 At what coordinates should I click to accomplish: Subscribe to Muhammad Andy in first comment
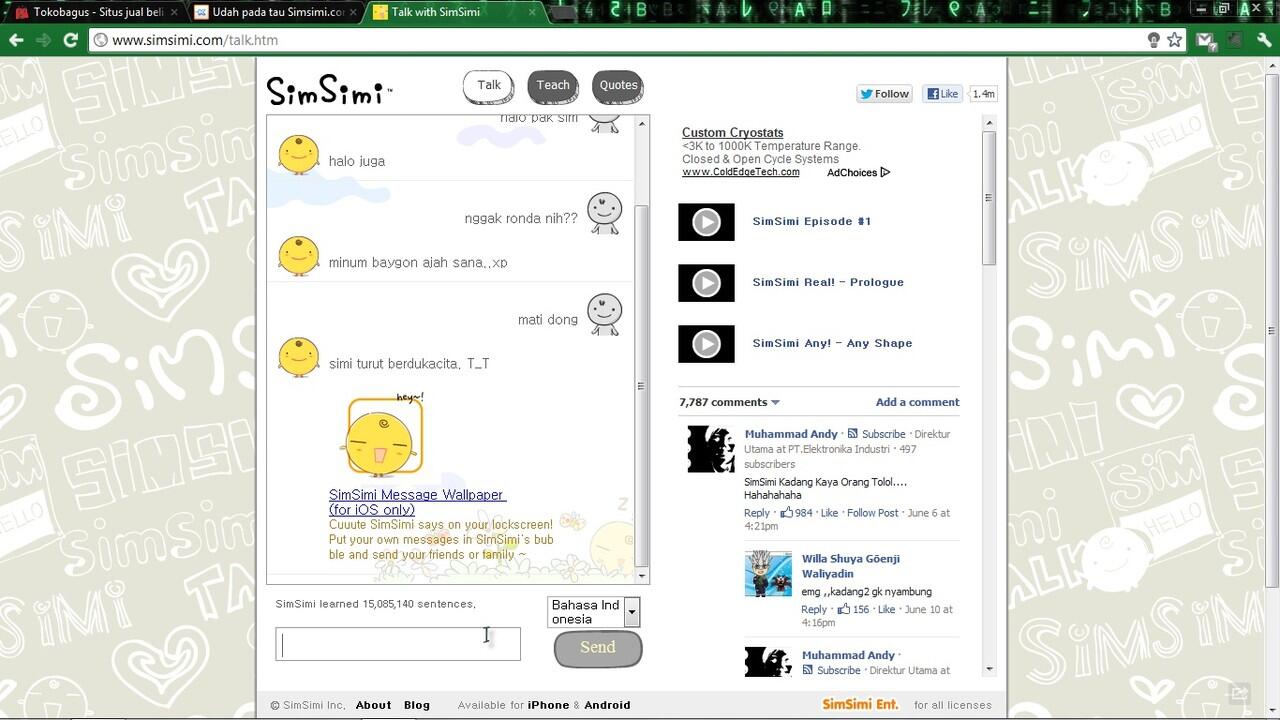pos(883,434)
